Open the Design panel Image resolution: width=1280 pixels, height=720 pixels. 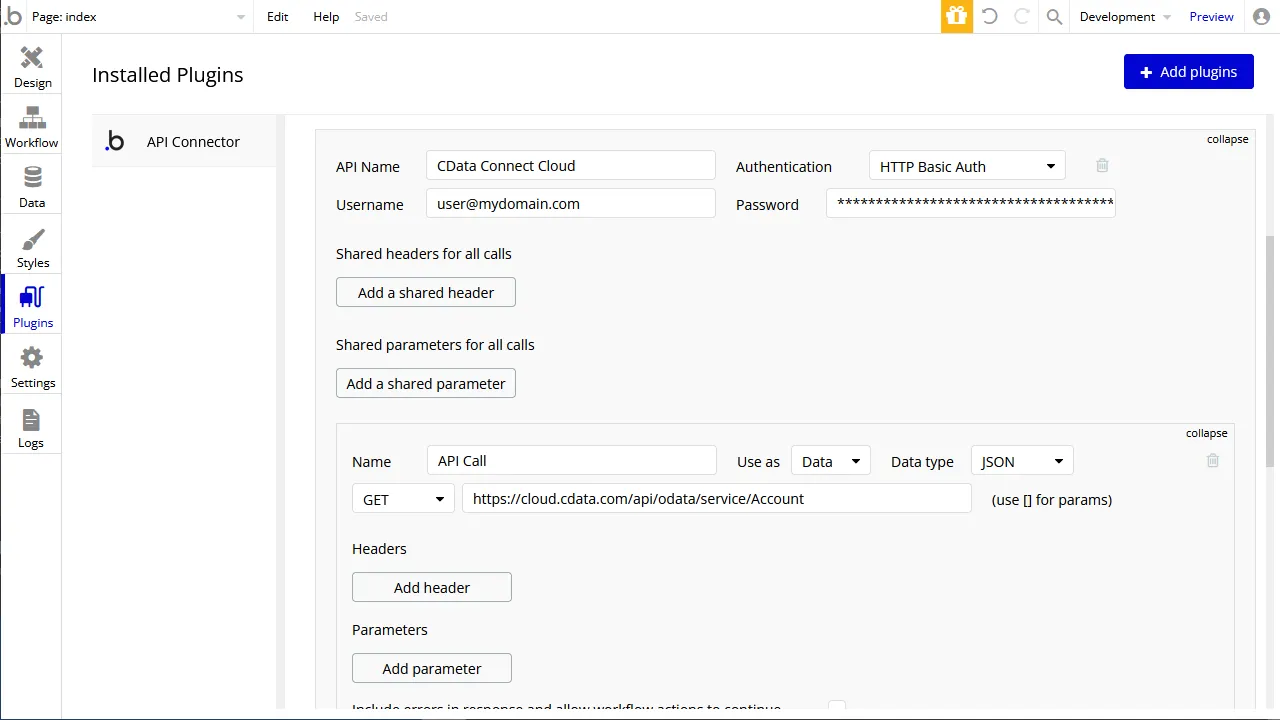31,64
